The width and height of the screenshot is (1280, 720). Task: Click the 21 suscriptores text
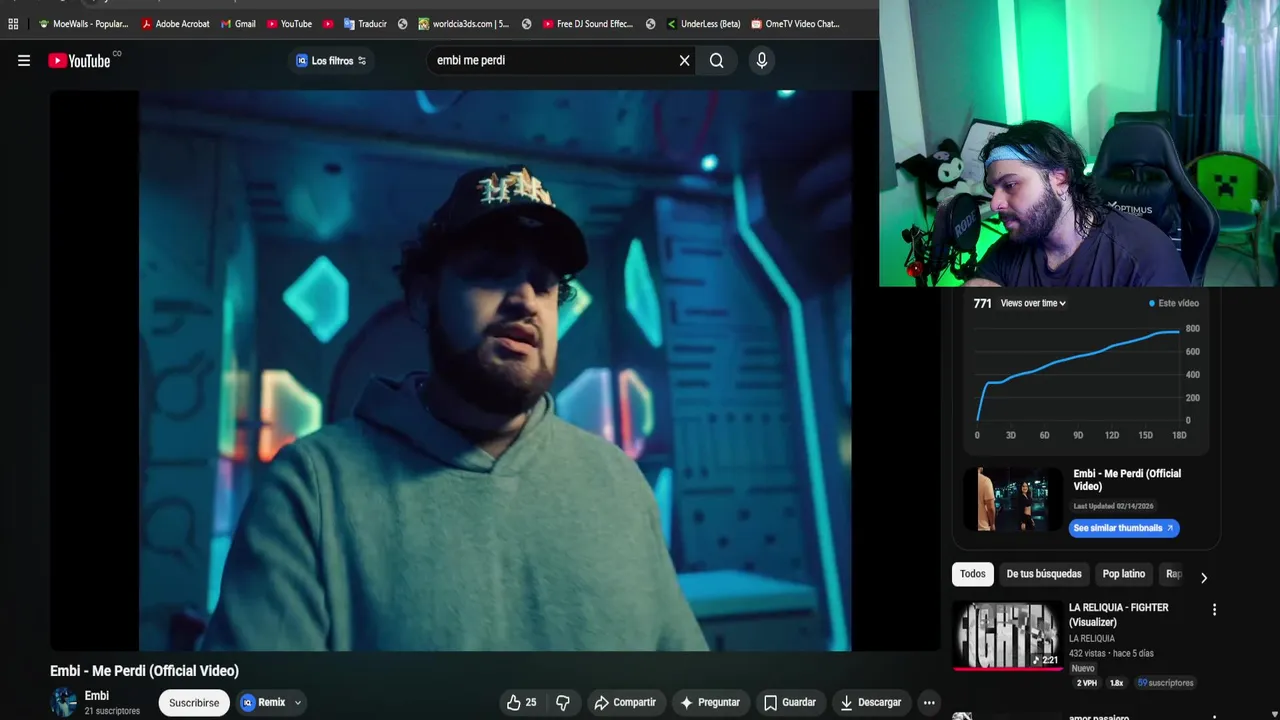pyautogui.click(x=112, y=711)
